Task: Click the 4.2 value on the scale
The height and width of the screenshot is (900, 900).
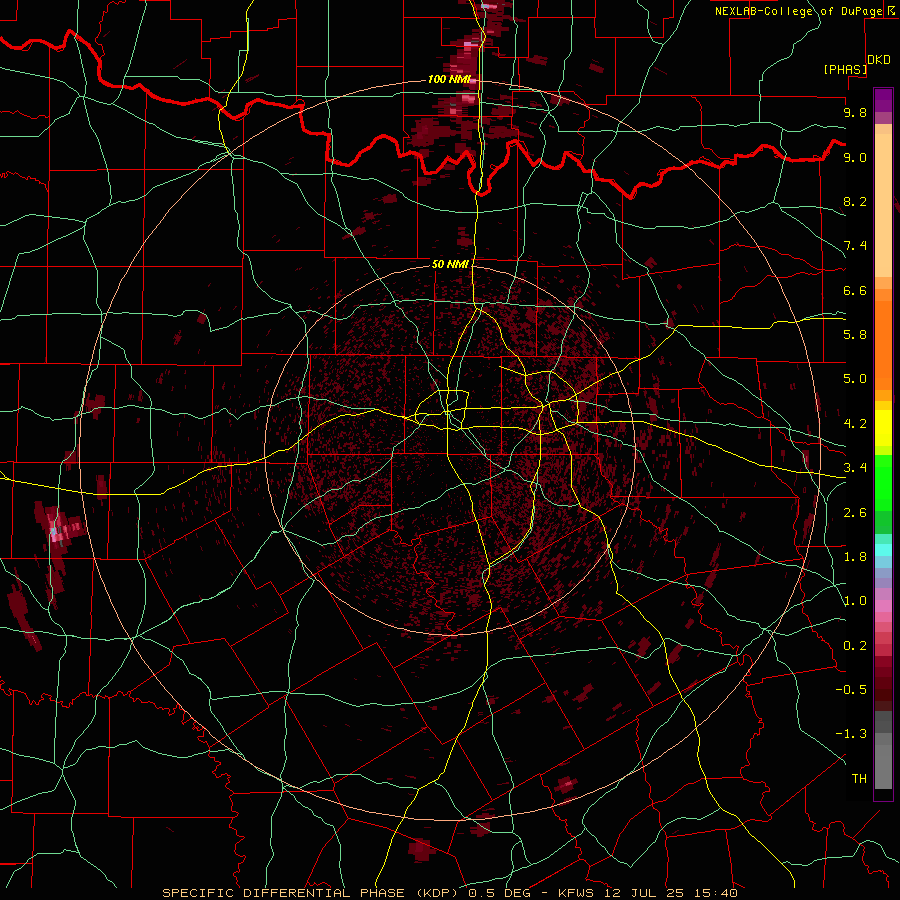Action: click(x=855, y=424)
